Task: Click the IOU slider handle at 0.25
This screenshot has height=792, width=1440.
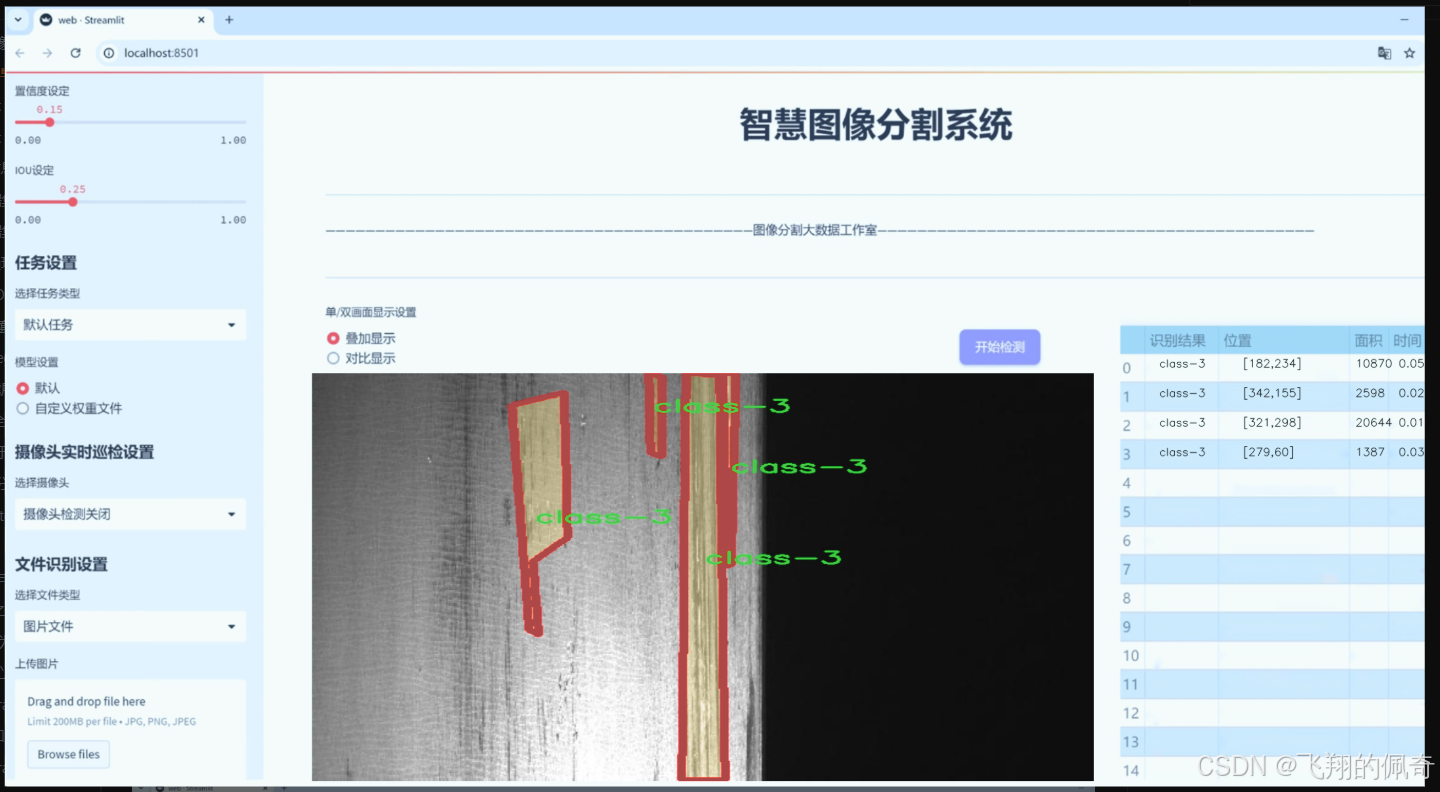Action: (72, 201)
